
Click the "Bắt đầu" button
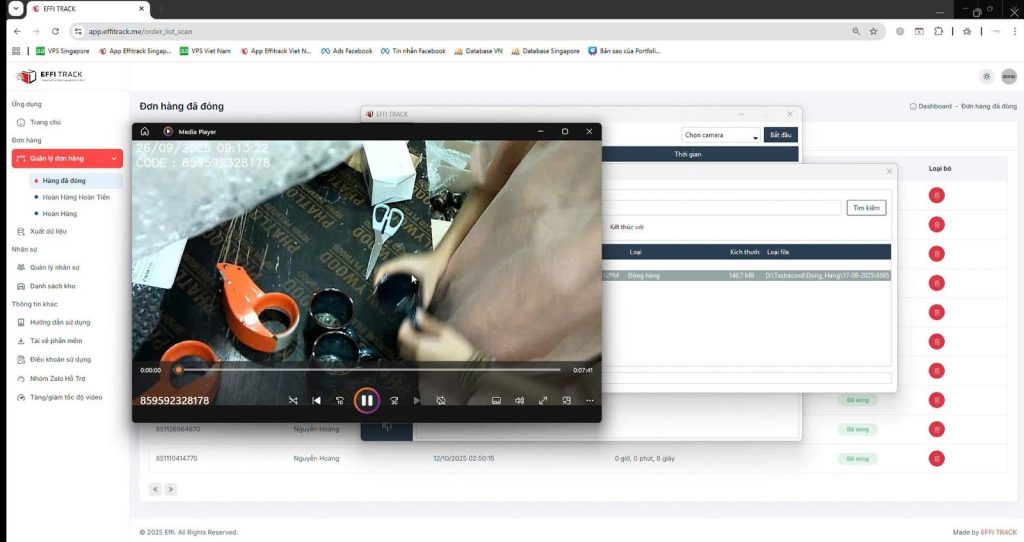tap(780, 135)
